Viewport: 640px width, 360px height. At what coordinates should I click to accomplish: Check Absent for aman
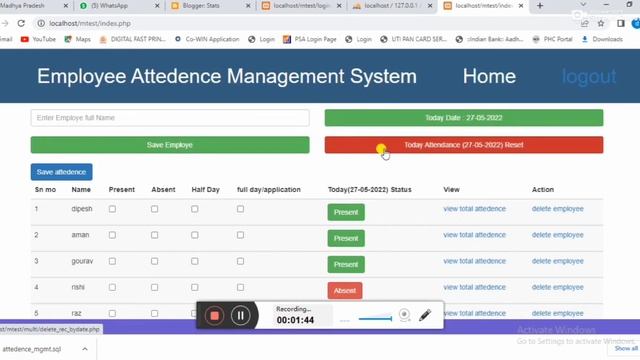pyautogui.click(x=154, y=235)
